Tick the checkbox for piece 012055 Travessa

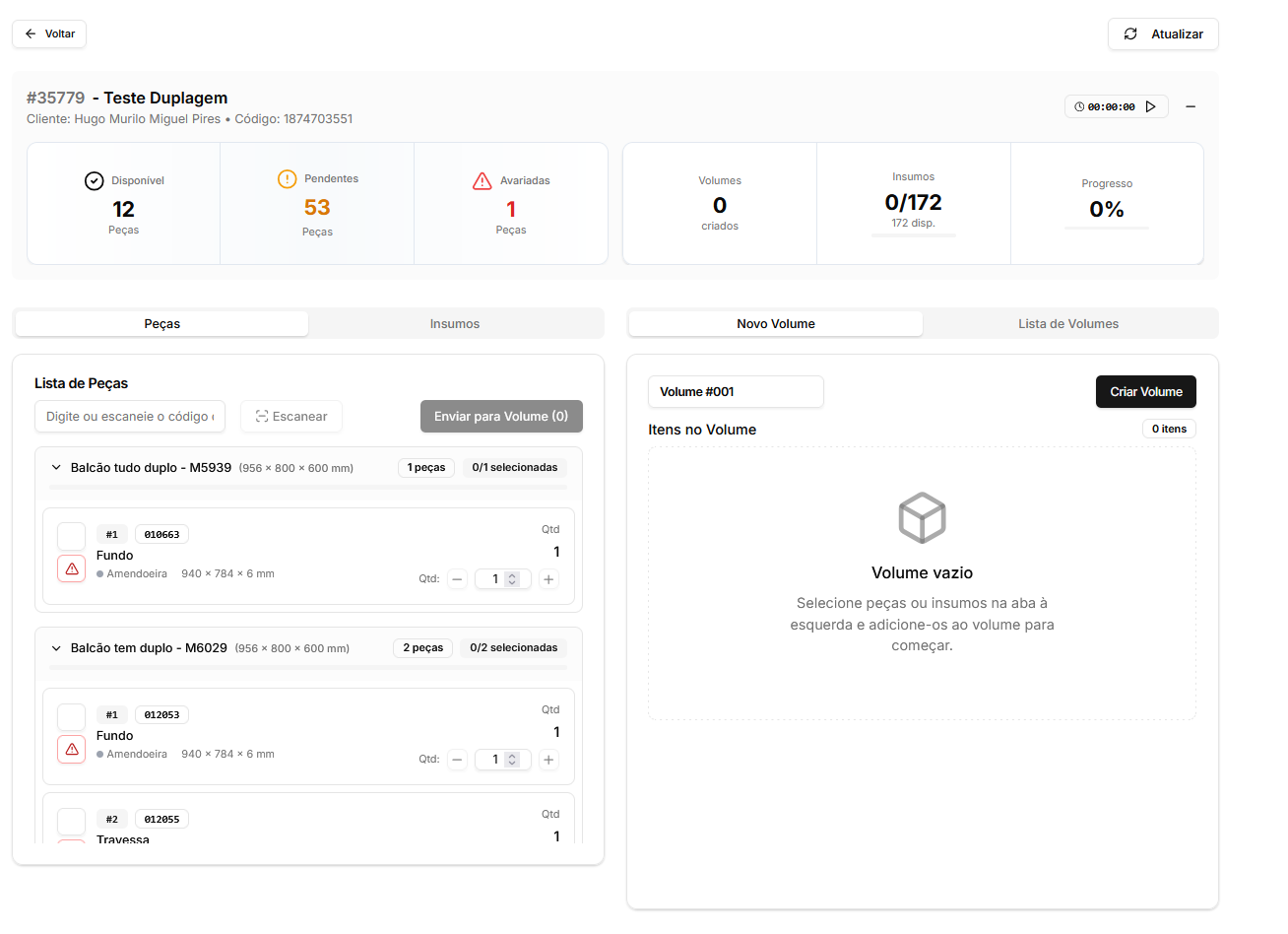[x=72, y=821]
